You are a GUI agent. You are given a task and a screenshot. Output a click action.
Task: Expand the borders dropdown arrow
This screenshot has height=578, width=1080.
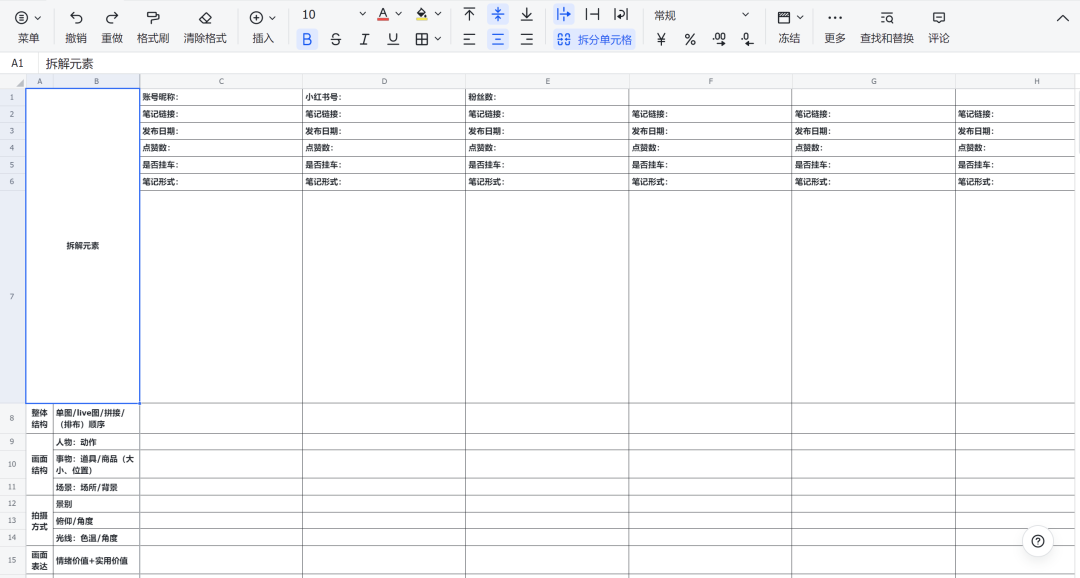(x=438, y=39)
